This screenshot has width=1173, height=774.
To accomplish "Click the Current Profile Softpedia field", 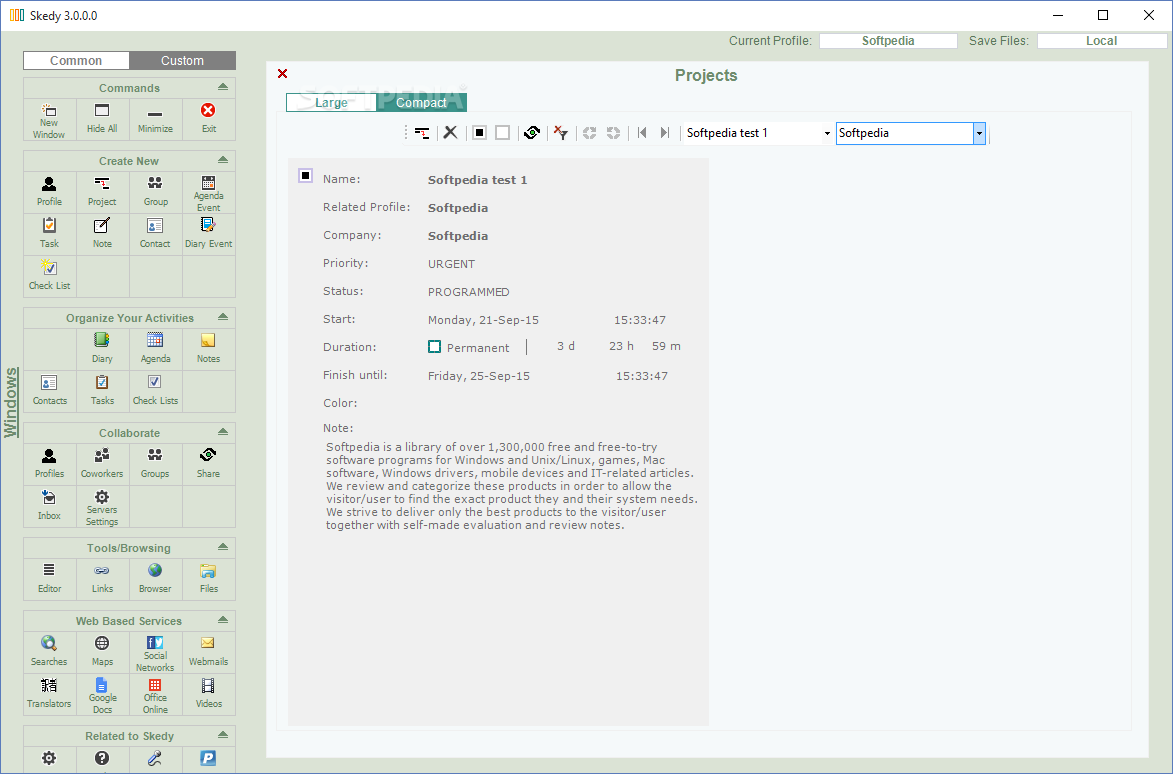I will (x=888, y=41).
